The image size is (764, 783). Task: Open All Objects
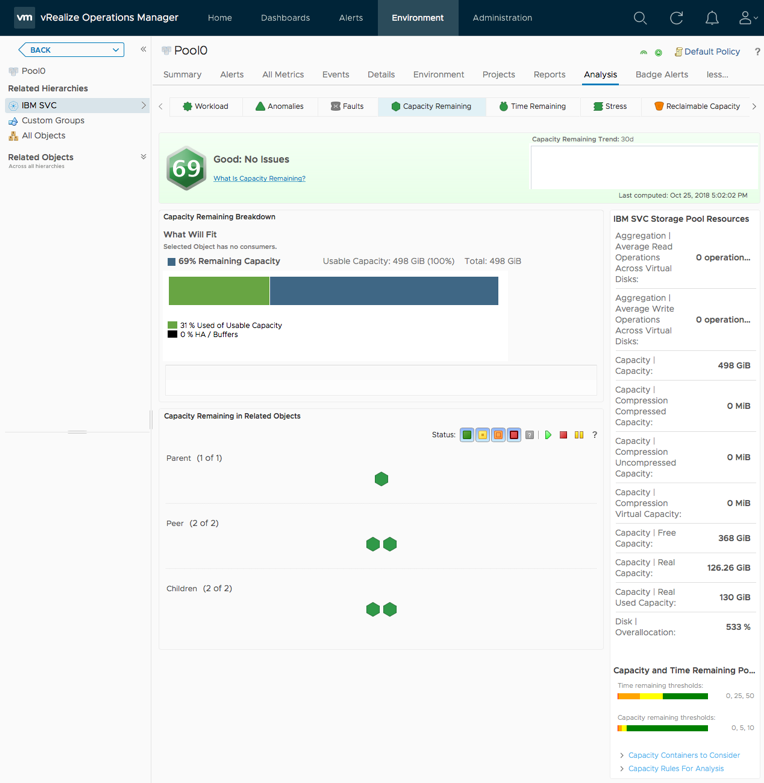[x=43, y=135]
